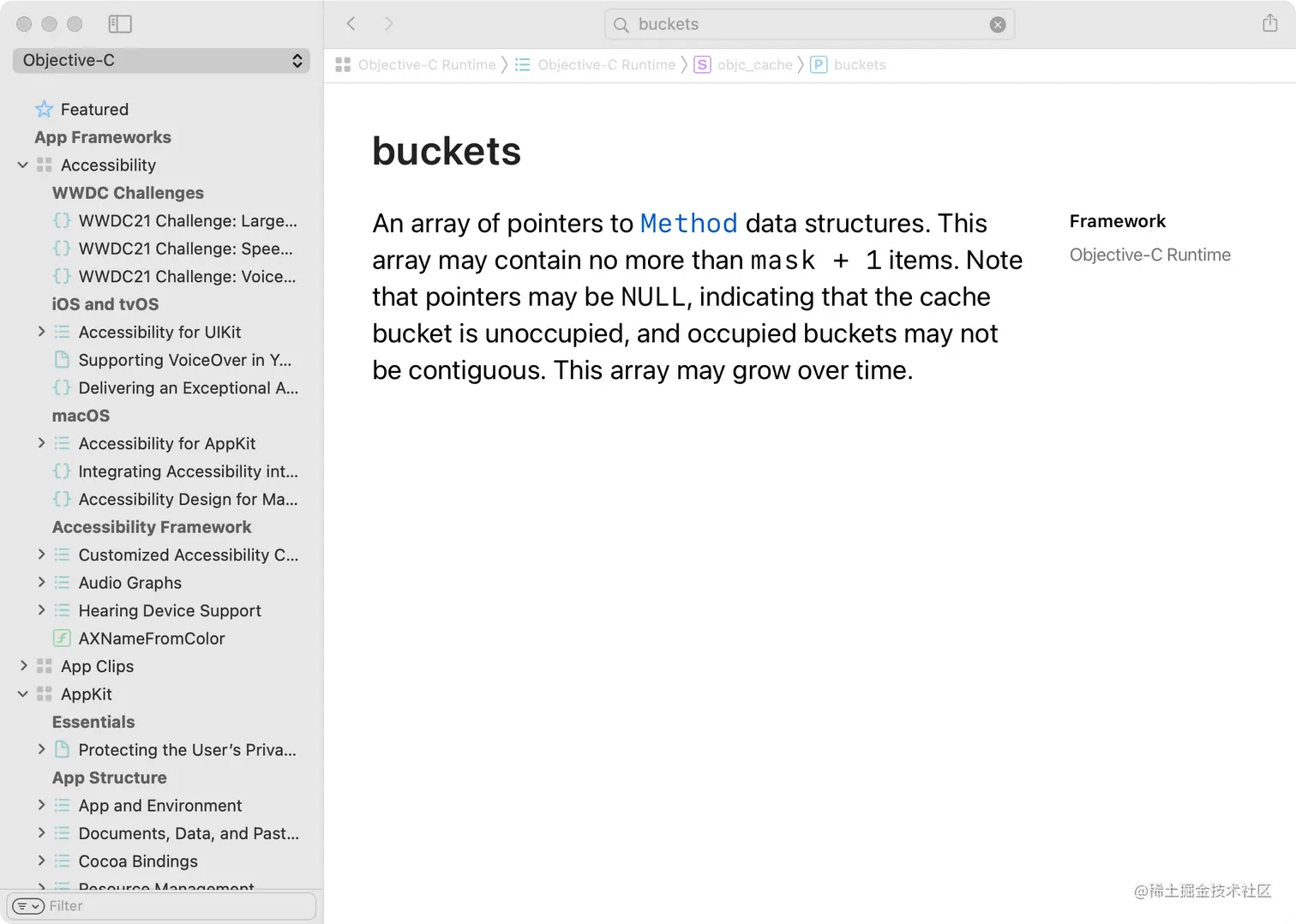
Task: Click the Protecting the User's Privacy document icon
Action: point(62,750)
